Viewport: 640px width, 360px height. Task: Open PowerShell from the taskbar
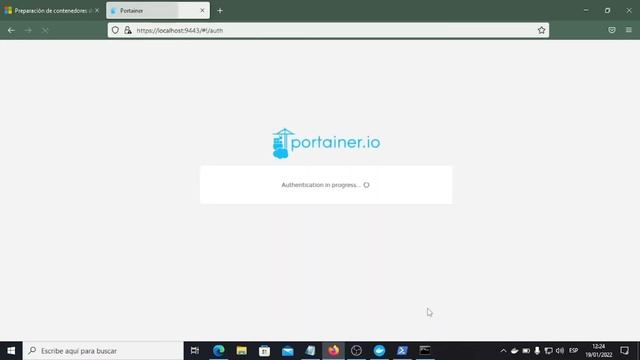point(402,351)
